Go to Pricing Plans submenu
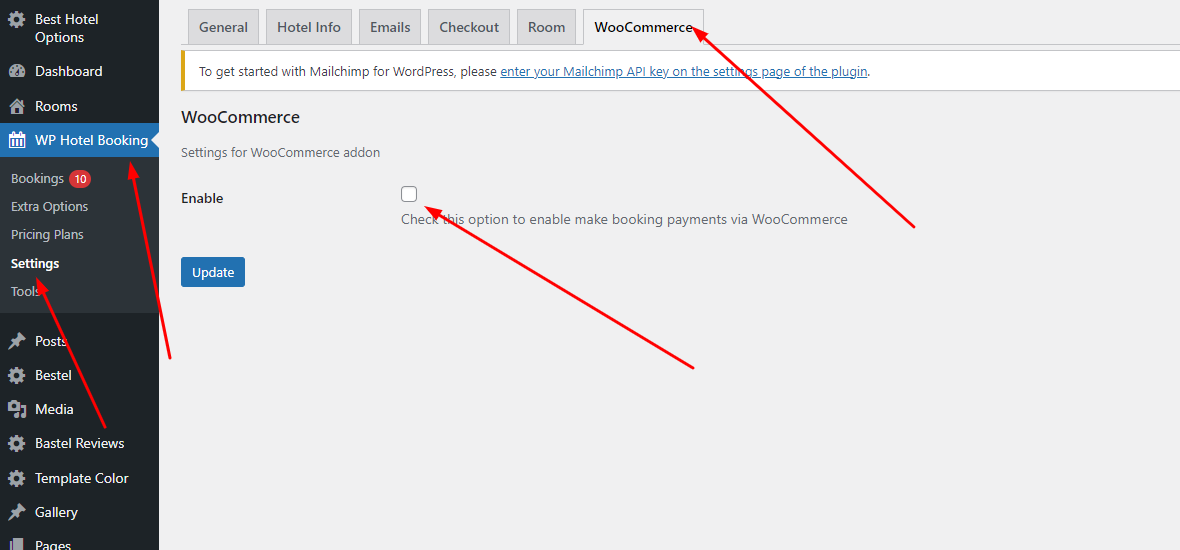1180x550 pixels. 47,235
